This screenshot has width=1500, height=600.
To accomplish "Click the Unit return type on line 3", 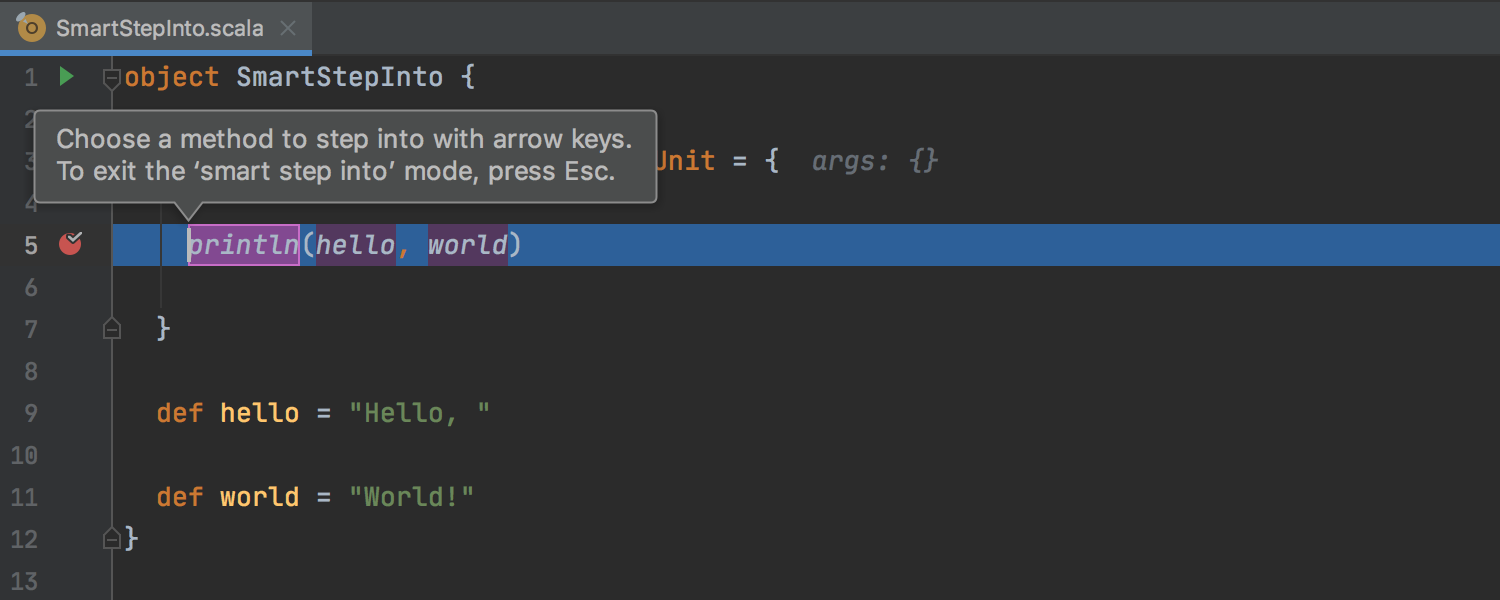I will pyautogui.click(x=686, y=161).
